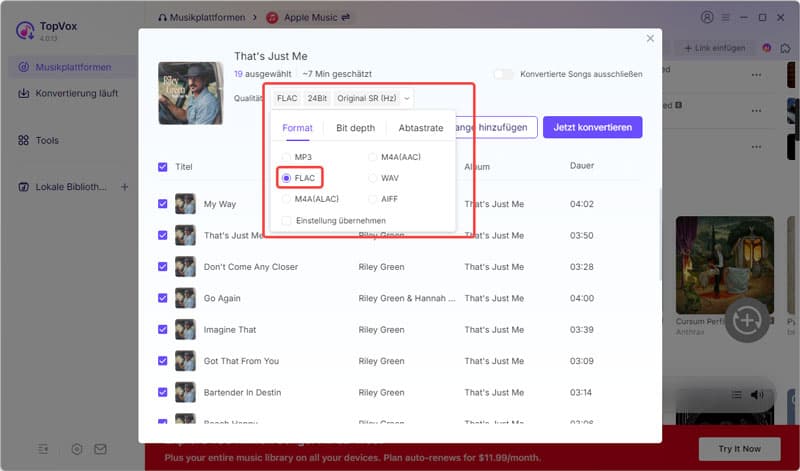Add a local library with plus icon

(x=124, y=187)
